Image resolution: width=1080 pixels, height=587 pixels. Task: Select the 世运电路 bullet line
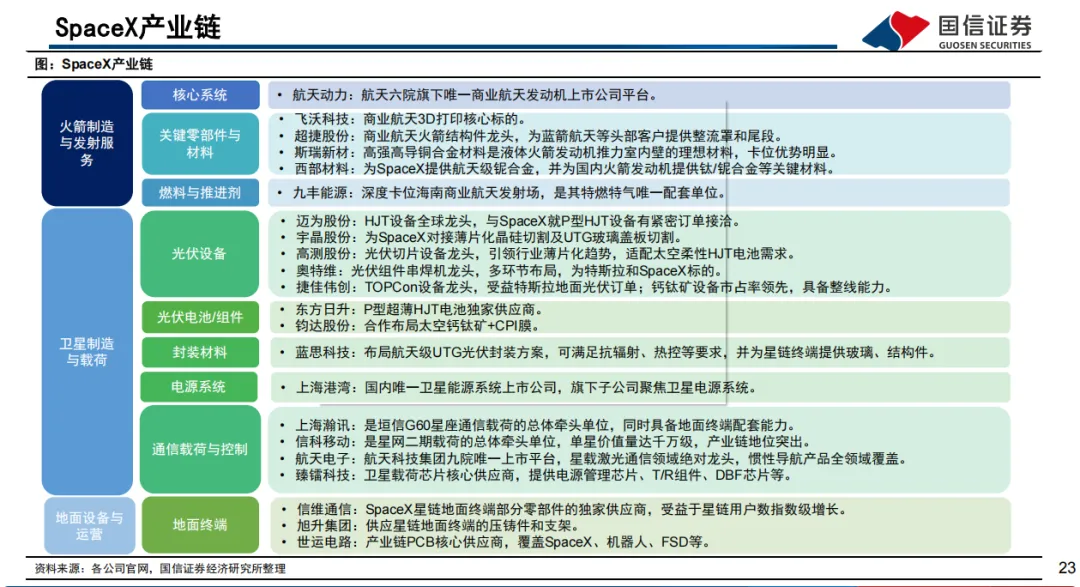[x=496, y=542]
